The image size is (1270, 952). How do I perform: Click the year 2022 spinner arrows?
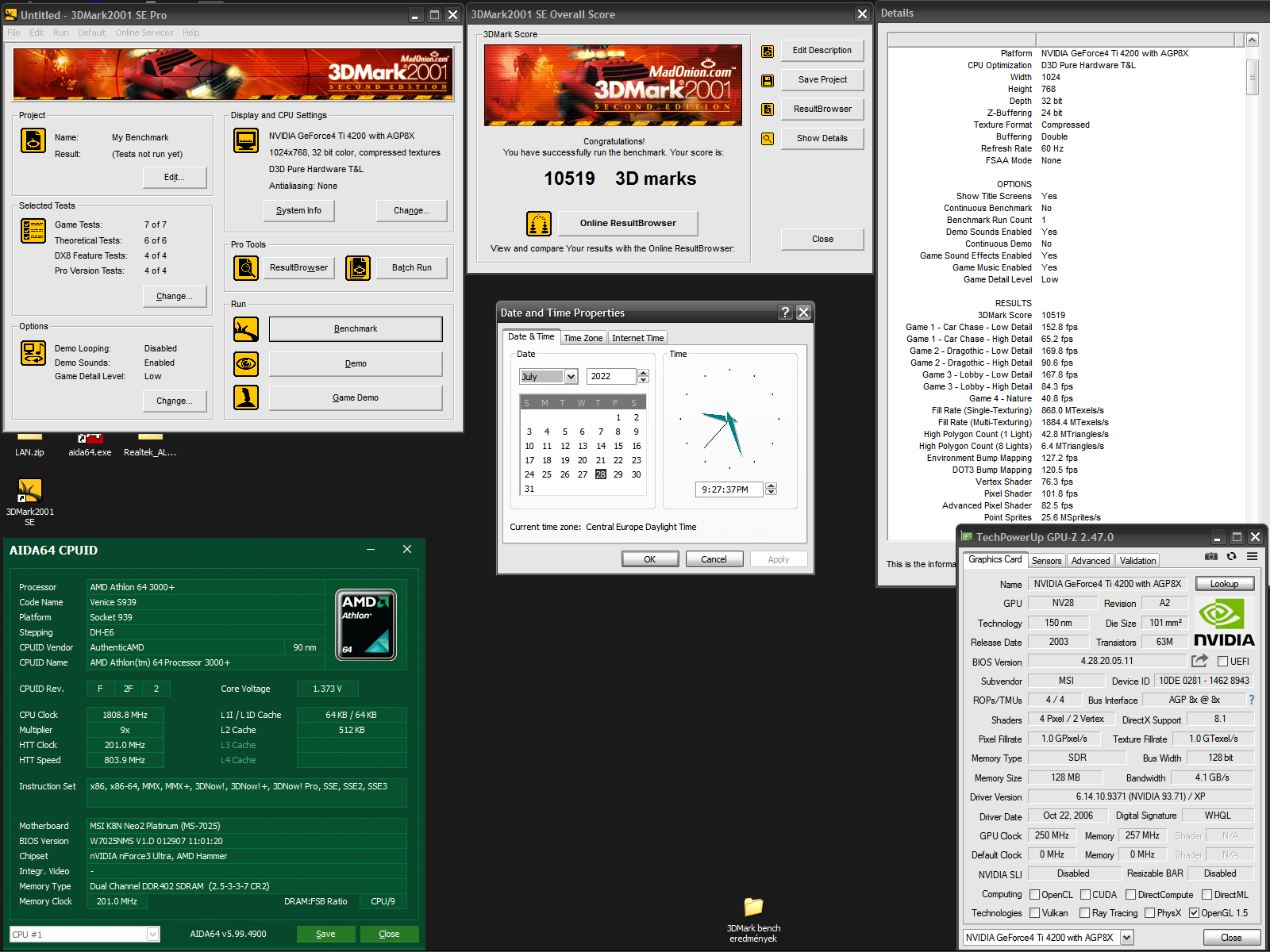point(644,377)
